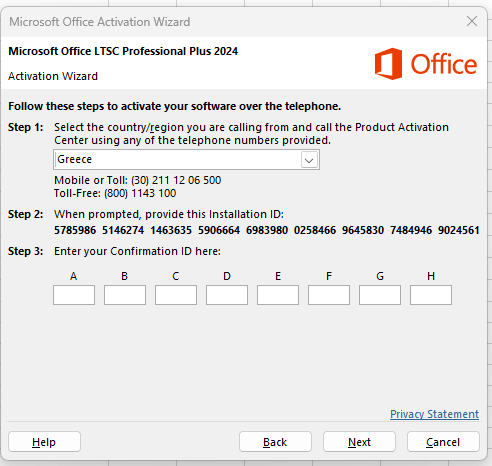The width and height of the screenshot is (492, 466).
Task: Click the Step 3 label
Action: tap(26, 251)
